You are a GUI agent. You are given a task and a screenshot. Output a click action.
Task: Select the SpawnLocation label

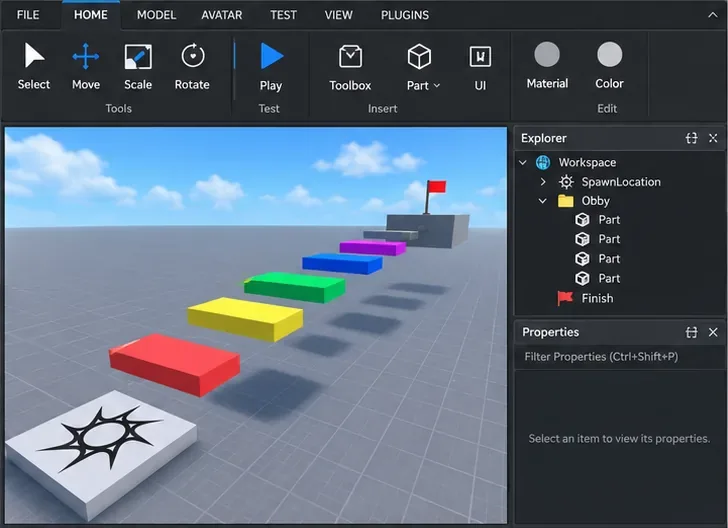click(x=621, y=182)
